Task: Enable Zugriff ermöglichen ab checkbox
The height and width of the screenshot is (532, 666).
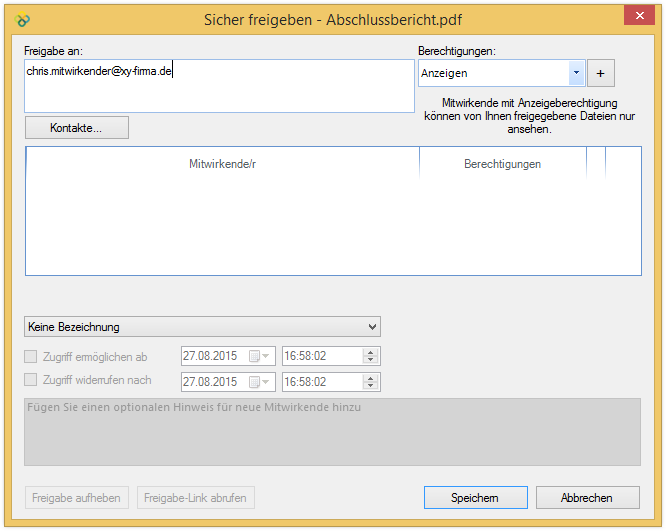Action: tap(31, 356)
